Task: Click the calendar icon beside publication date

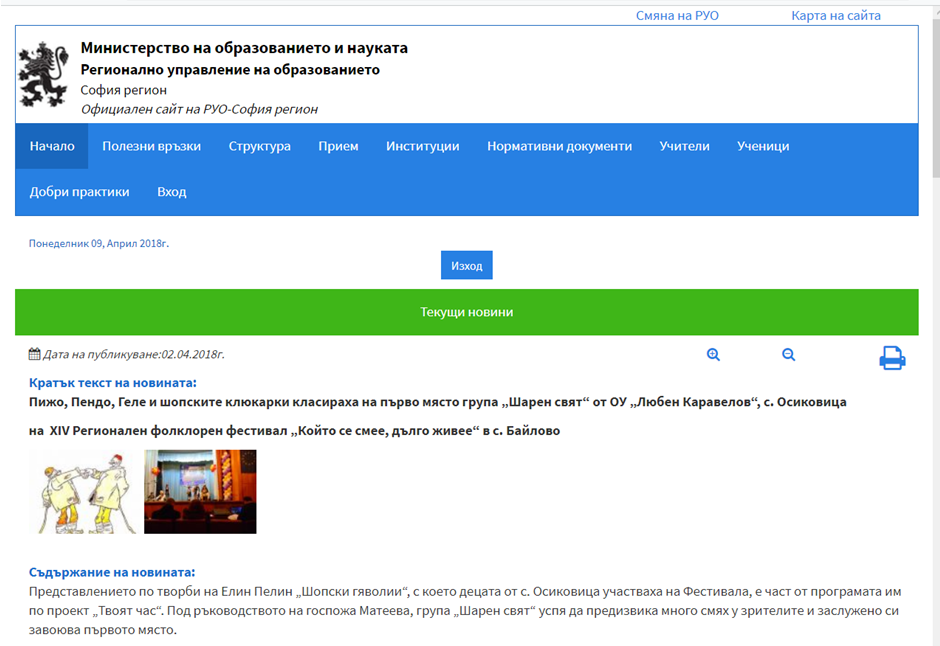Action: 35,354
